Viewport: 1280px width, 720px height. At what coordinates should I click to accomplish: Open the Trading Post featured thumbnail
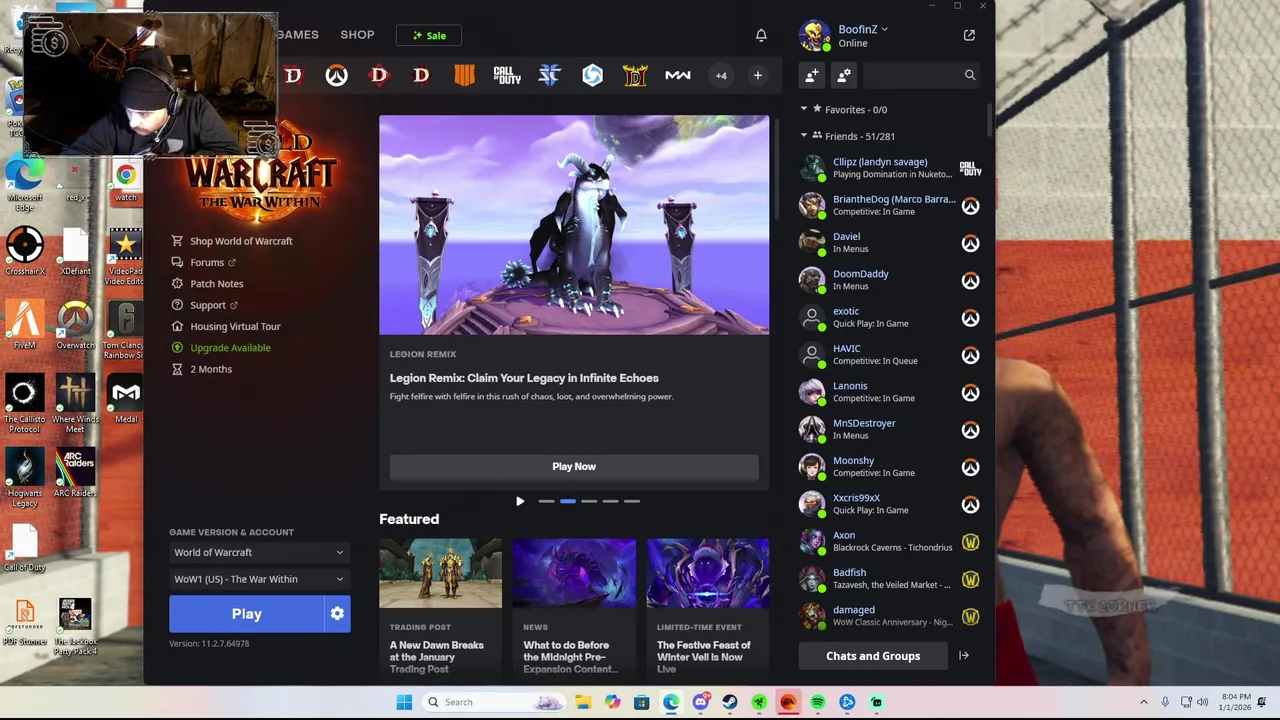440,574
